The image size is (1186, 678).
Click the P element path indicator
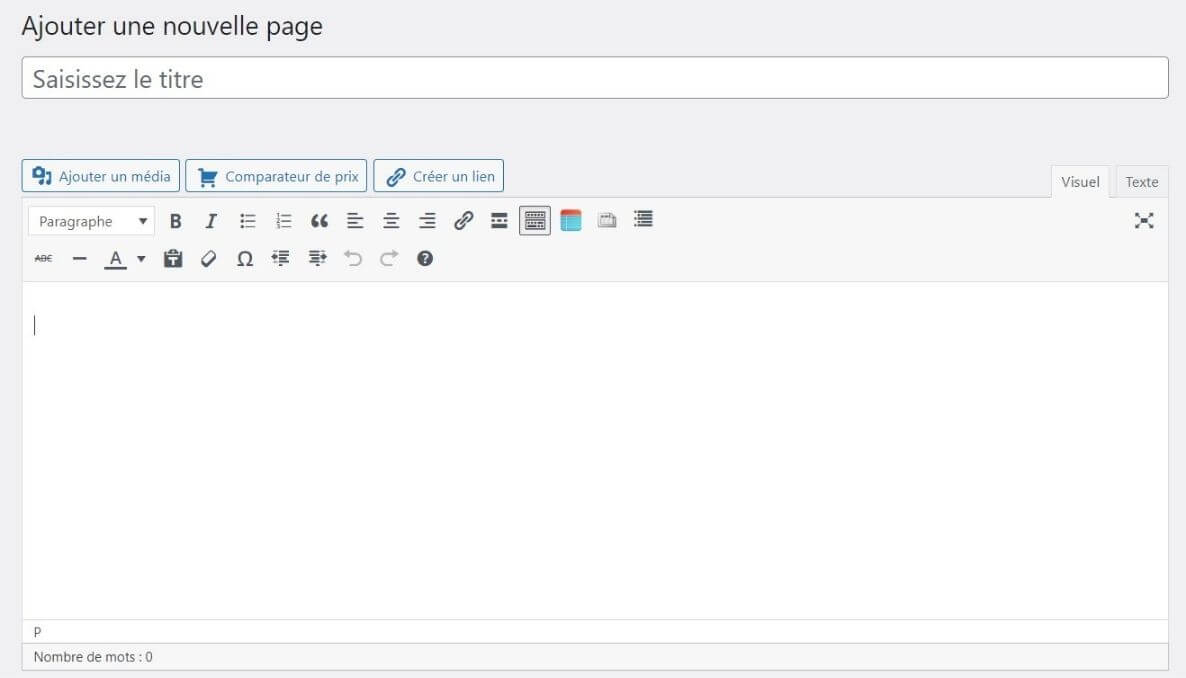(x=37, y=632)
